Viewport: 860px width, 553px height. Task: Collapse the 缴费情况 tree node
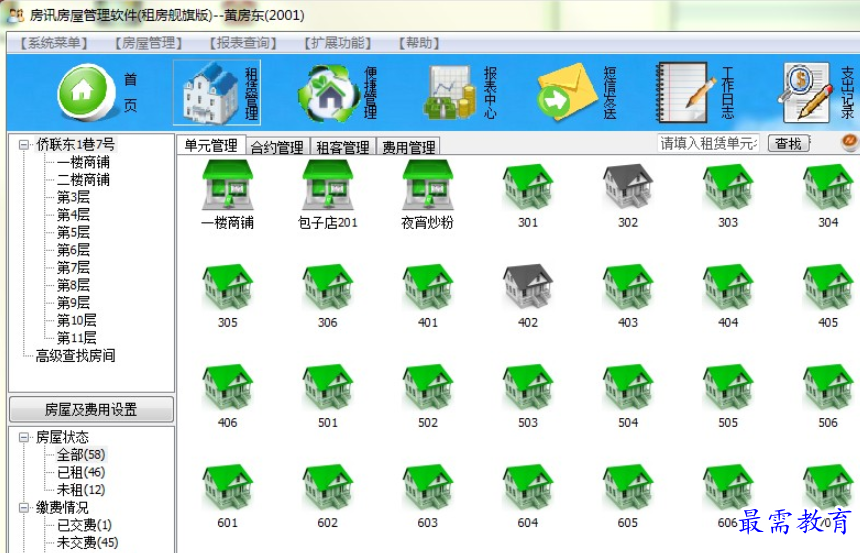[x=24, y=507]
